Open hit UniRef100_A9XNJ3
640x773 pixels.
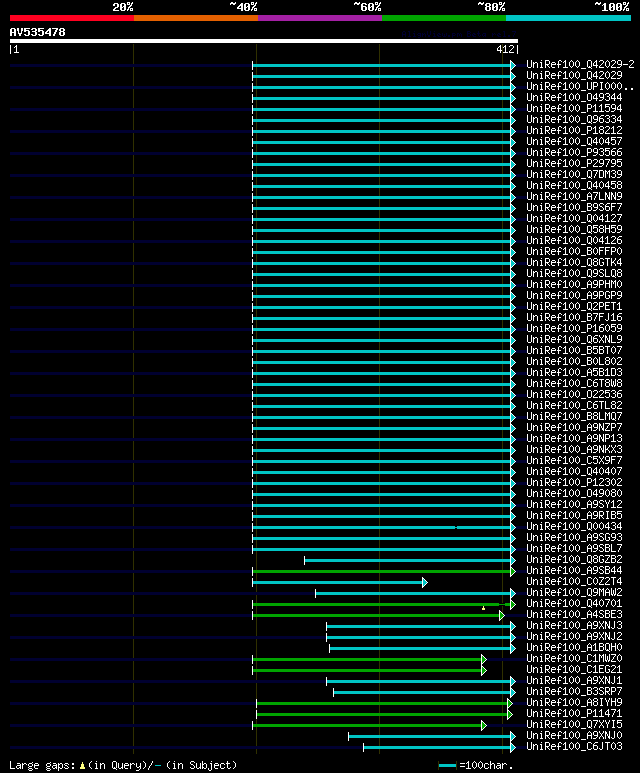point(574,626)
